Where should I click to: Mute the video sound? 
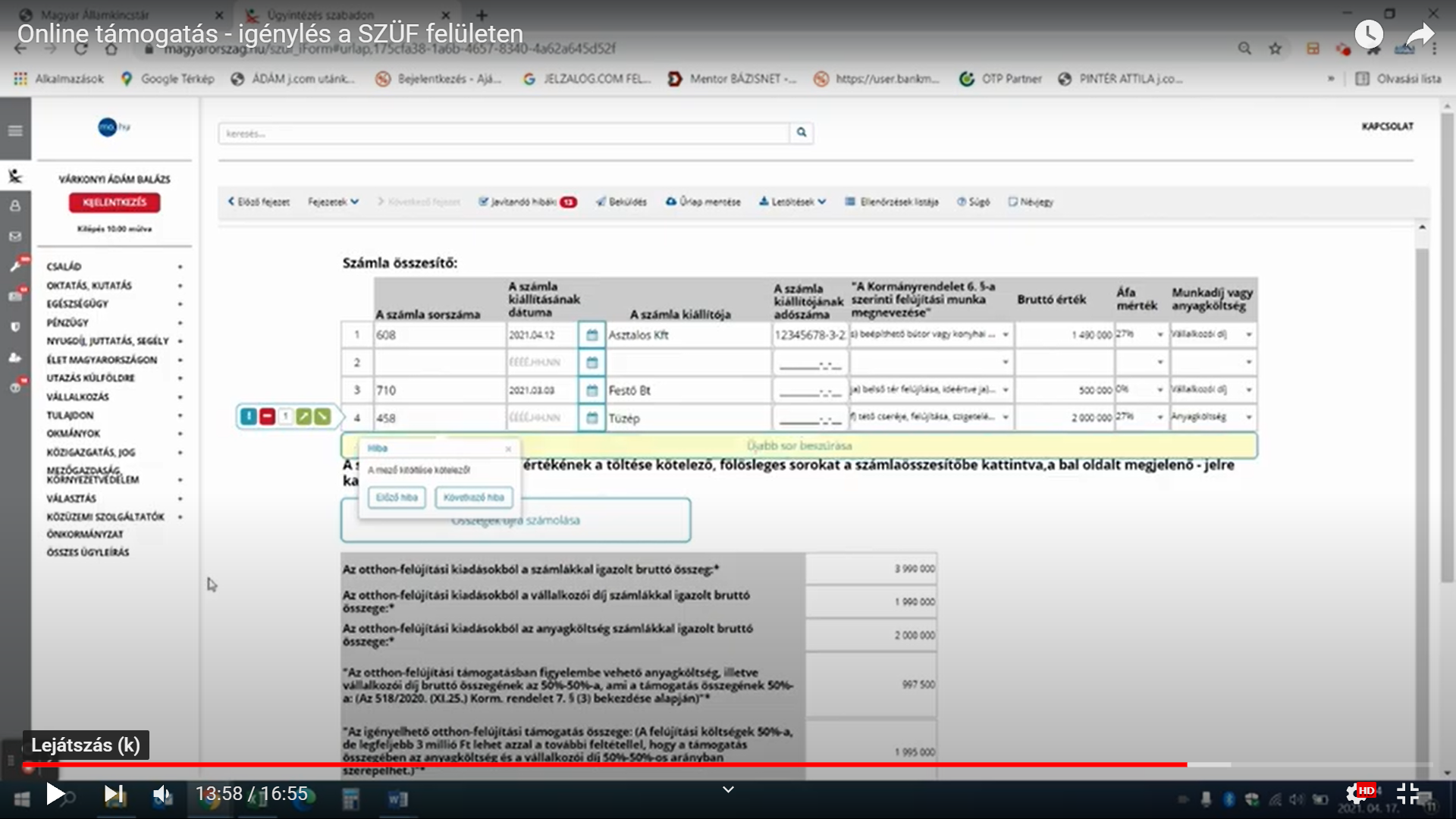[x=162, y=794]
